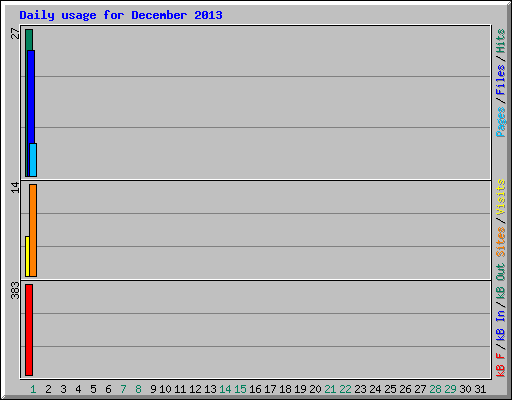Click day 21 on the x-axis
This screenshot has width=512, height=400.
[330, 389]
